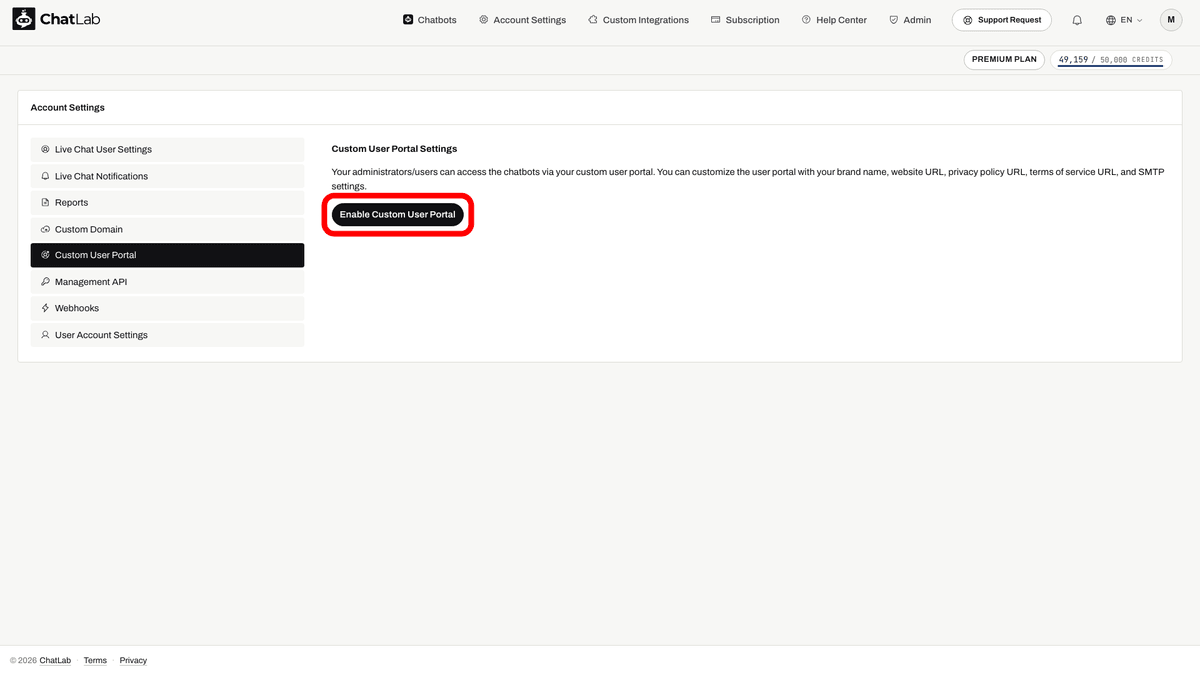Click the Support Request headset icon

click(967, 20)
